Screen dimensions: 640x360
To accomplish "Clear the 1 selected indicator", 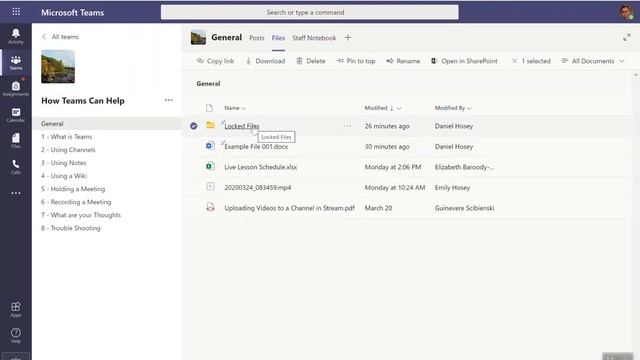I will 531,61.
